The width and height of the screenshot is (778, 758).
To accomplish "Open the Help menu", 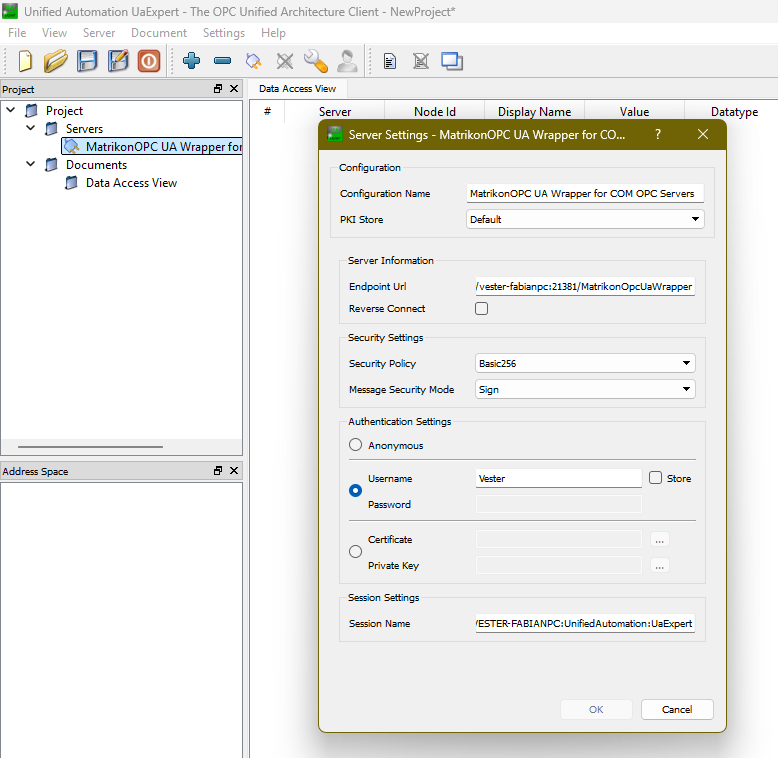I will pos(273,33).
